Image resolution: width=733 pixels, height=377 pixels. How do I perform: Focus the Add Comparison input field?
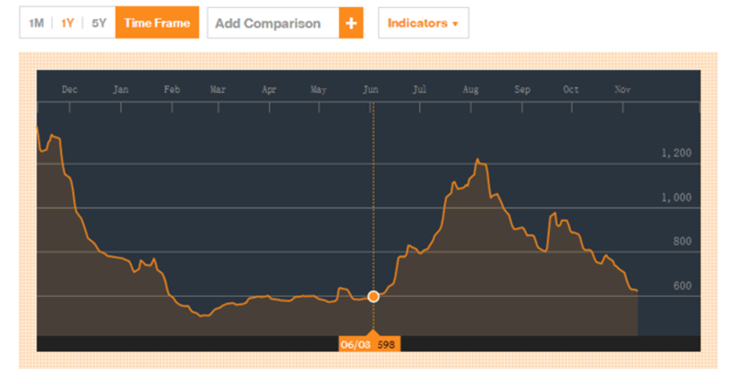pos(273,23)
